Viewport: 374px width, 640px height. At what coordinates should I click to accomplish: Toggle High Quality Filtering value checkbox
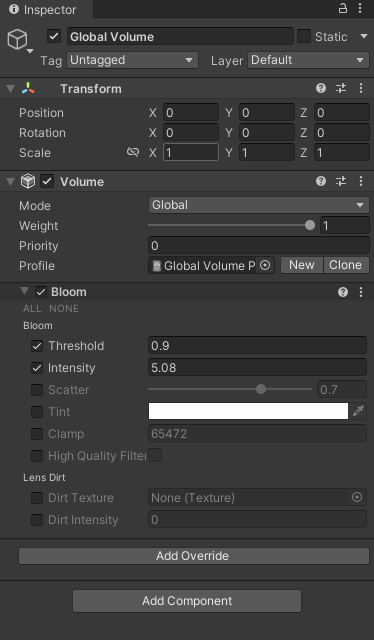click(155, 455)
